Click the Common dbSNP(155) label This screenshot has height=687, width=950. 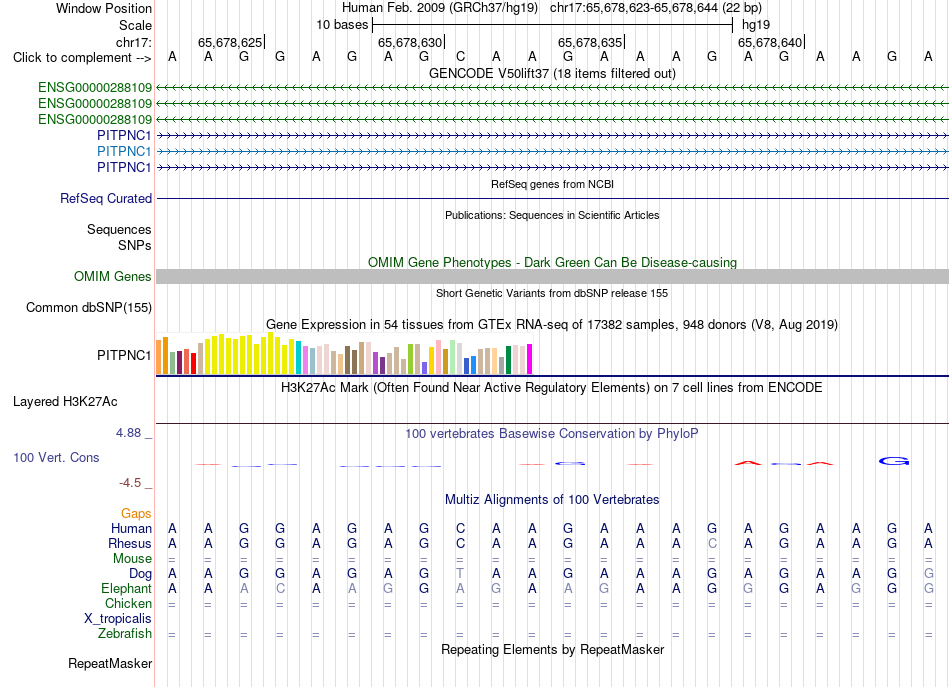pyautogui.click(x=88, y=307)
